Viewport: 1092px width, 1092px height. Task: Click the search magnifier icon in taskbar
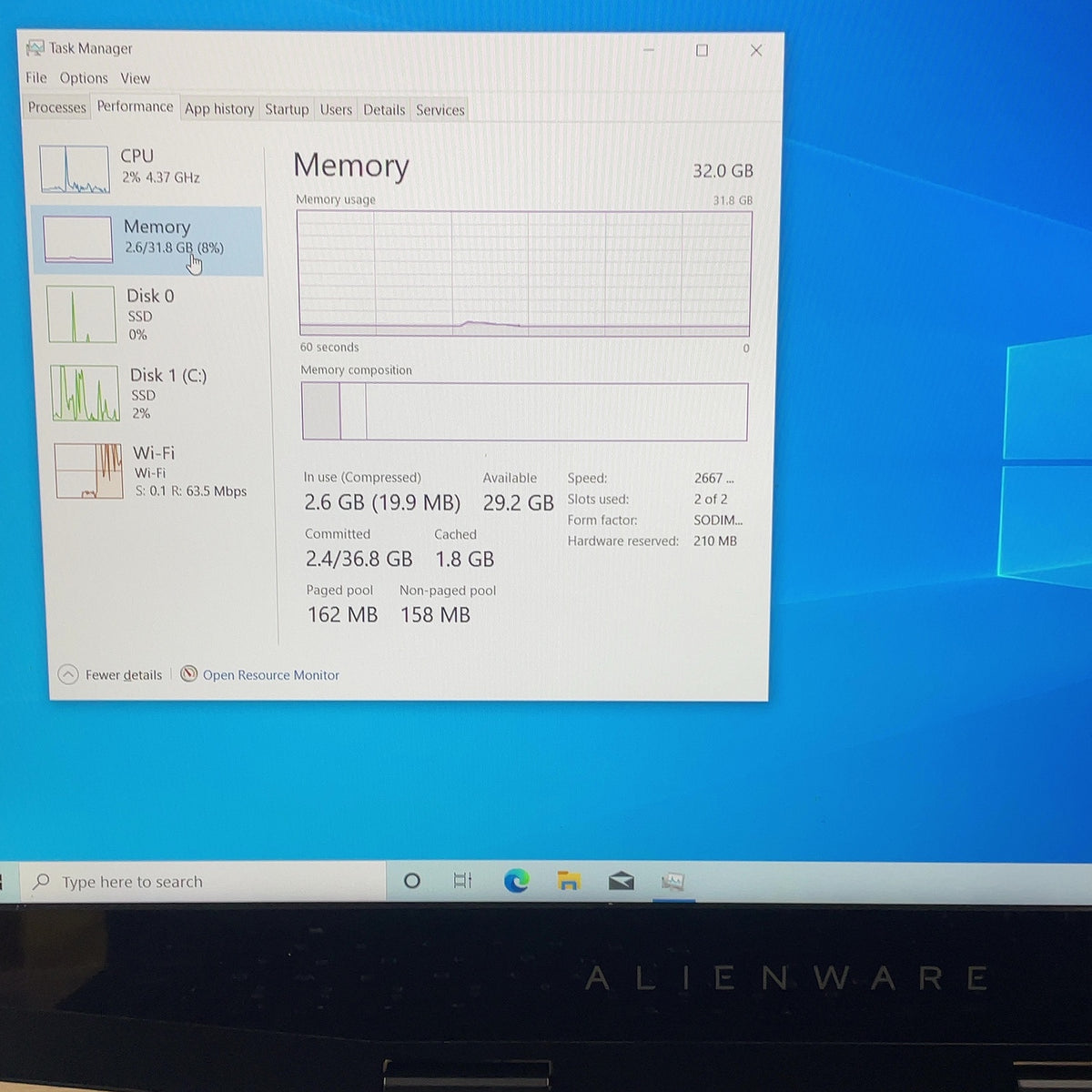tap(41, 881)
